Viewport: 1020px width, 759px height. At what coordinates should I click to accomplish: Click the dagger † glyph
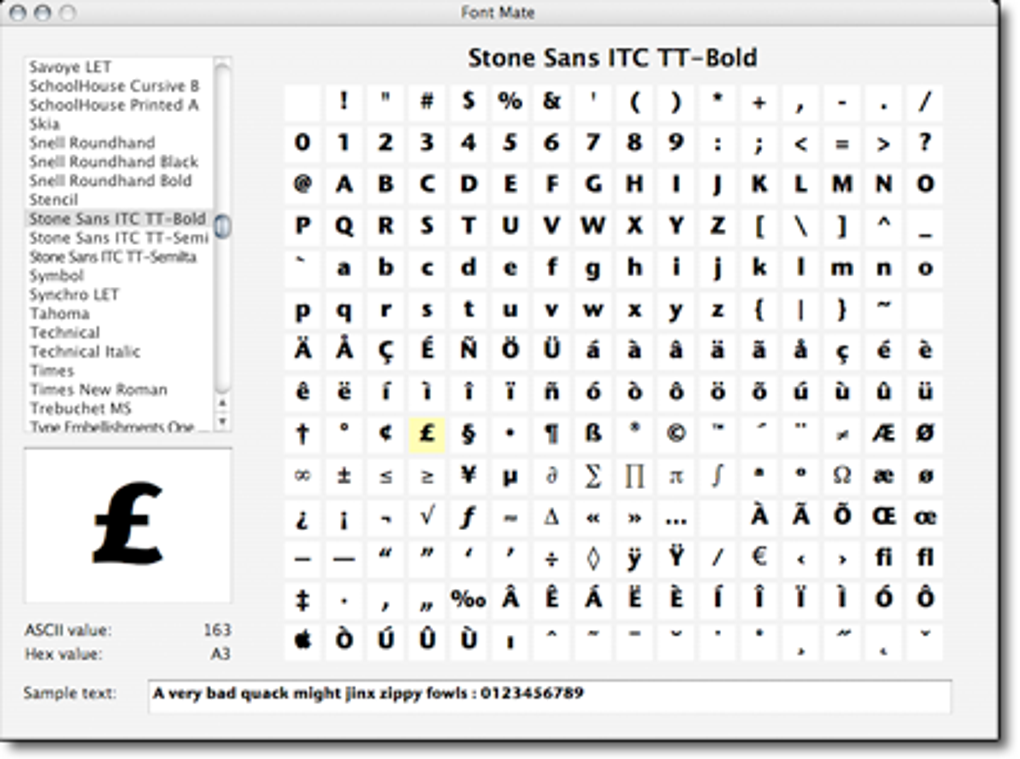click(303, 434)
